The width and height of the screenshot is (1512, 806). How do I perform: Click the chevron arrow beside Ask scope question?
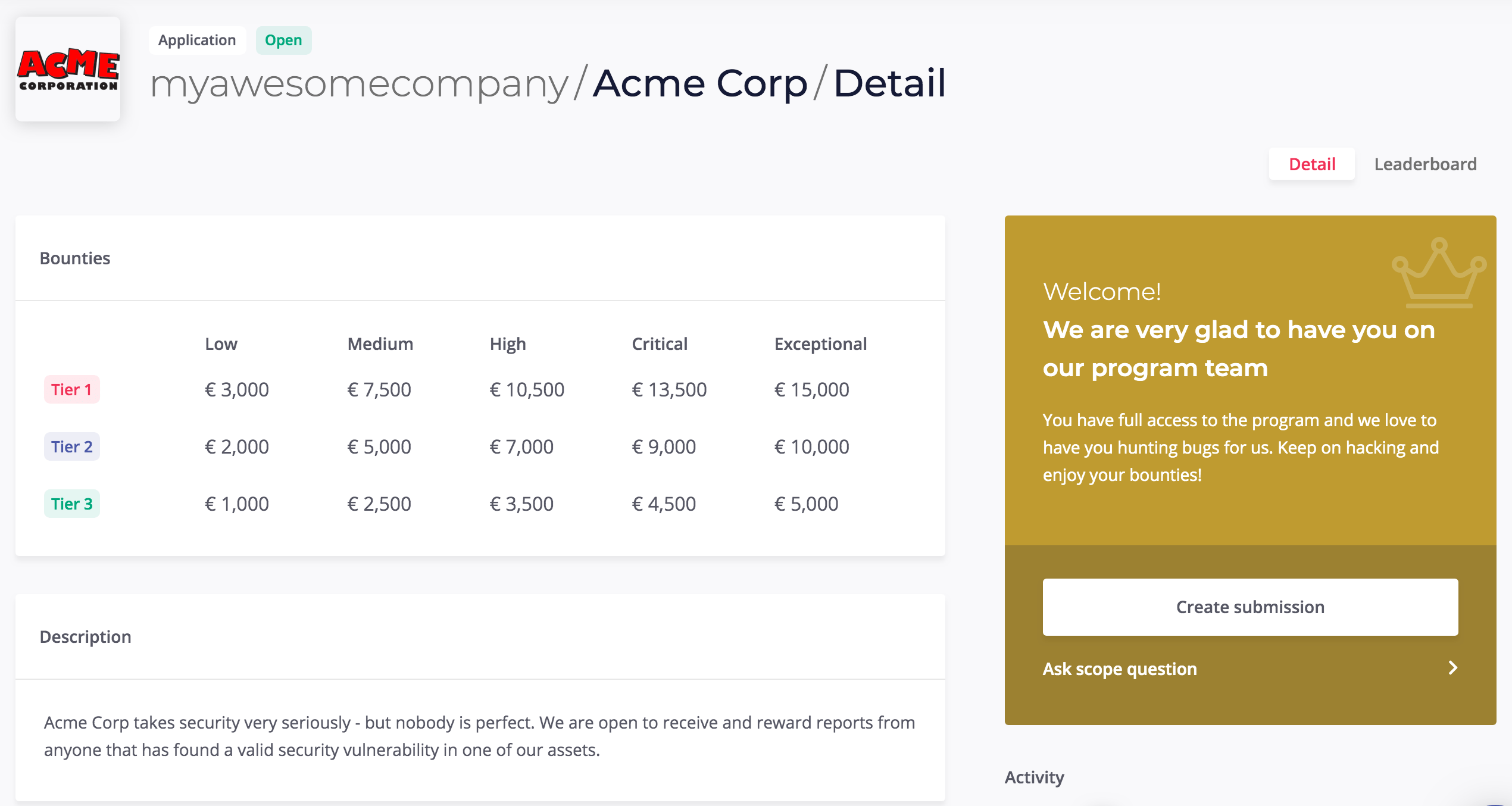pyautogui.click(x=1453, y=668)
